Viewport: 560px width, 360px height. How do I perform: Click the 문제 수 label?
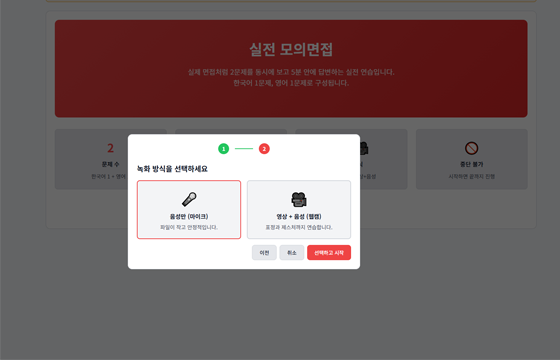(110, 164)
